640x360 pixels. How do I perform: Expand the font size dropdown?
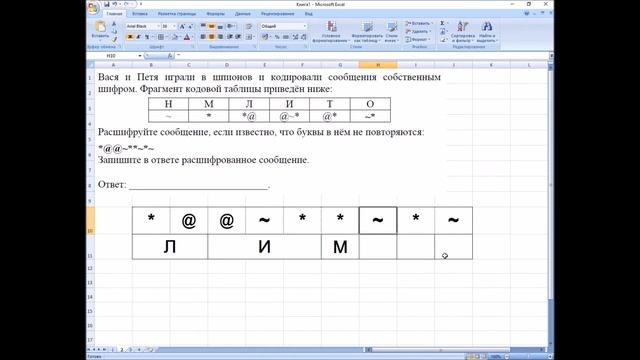pos(174,27)
